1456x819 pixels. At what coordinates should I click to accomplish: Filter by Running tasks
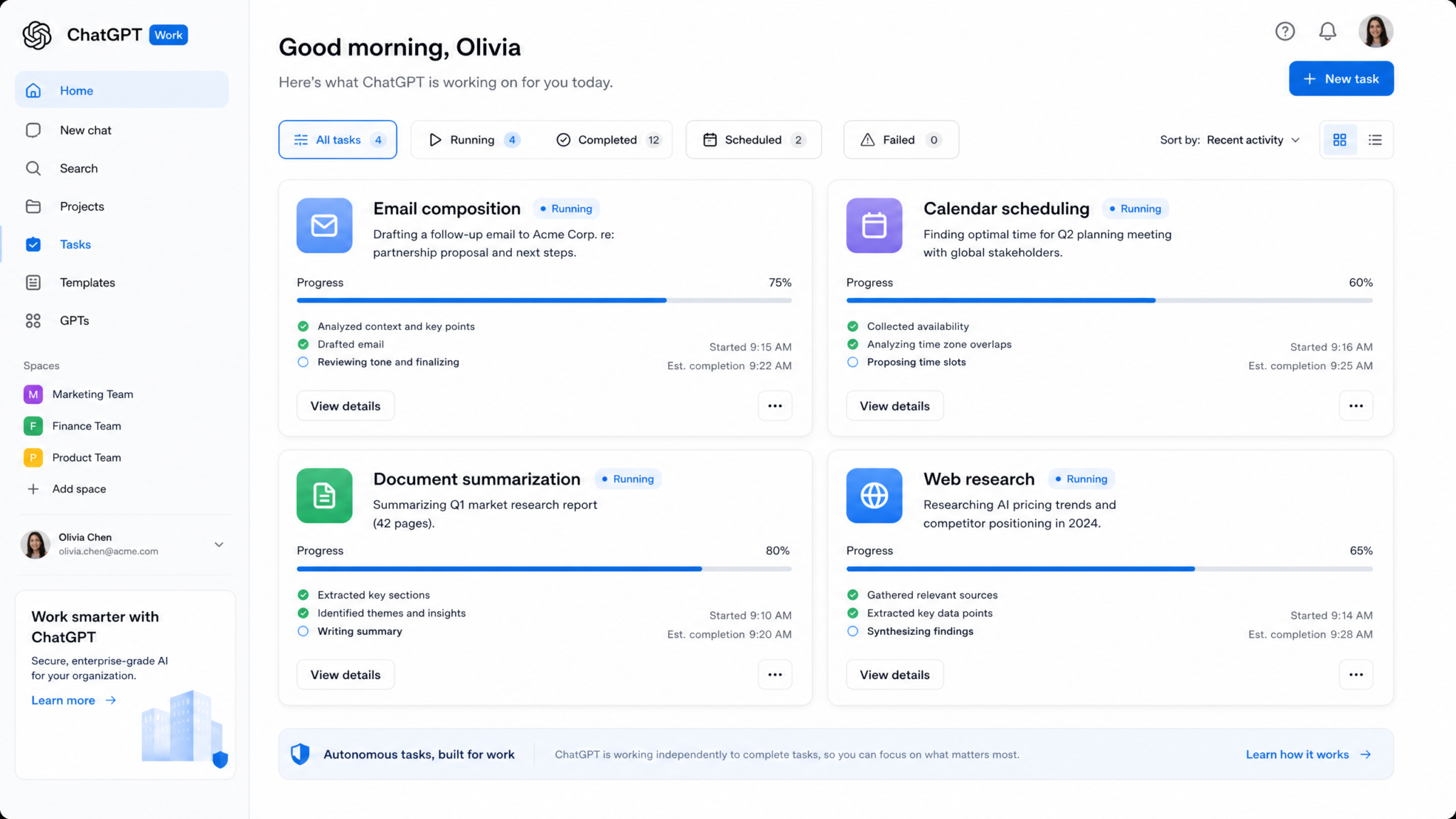475,140
